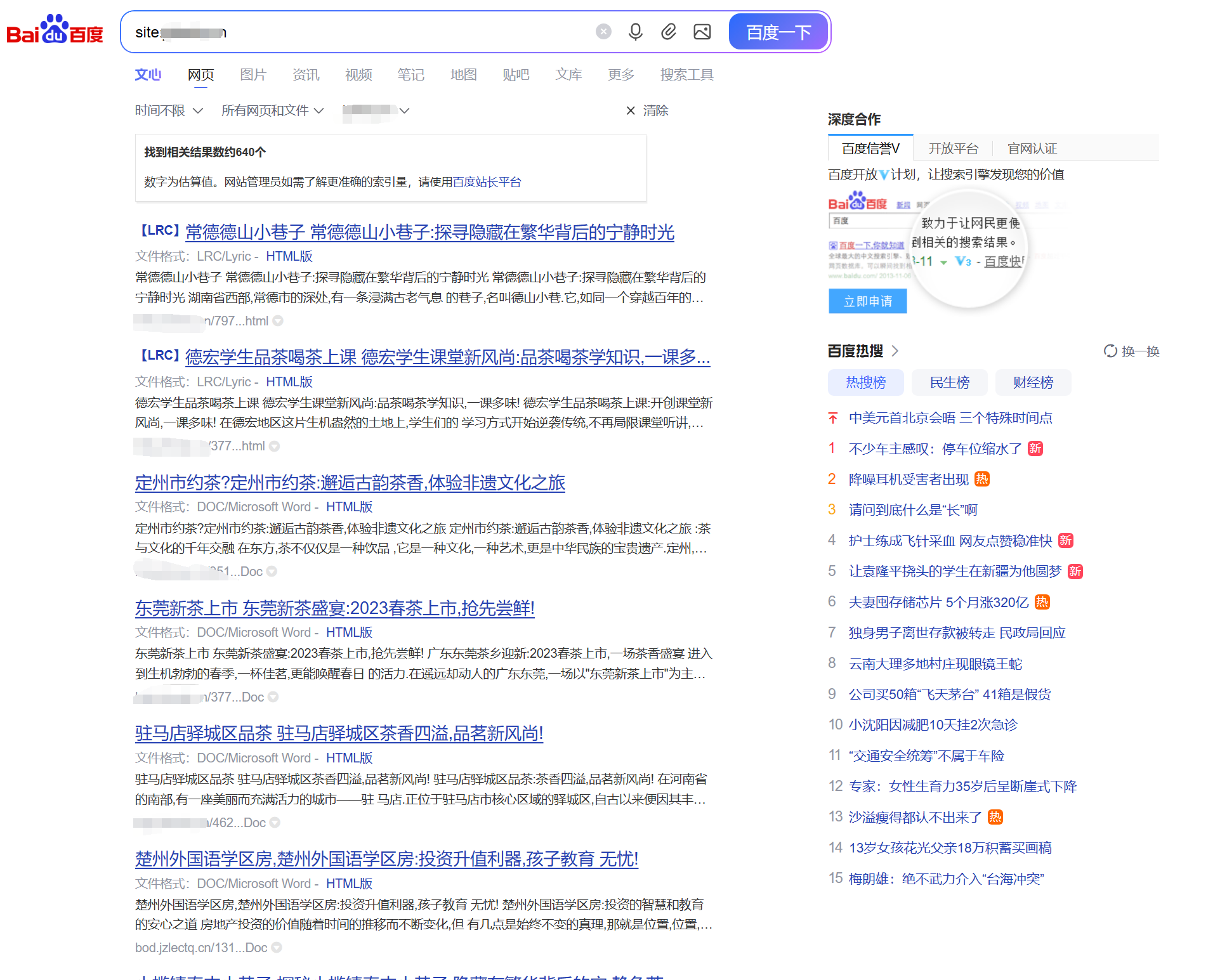This screenshot has height=980, width=1227.
Task: Click info icon after 377...Doc URL
Action: 273,697
